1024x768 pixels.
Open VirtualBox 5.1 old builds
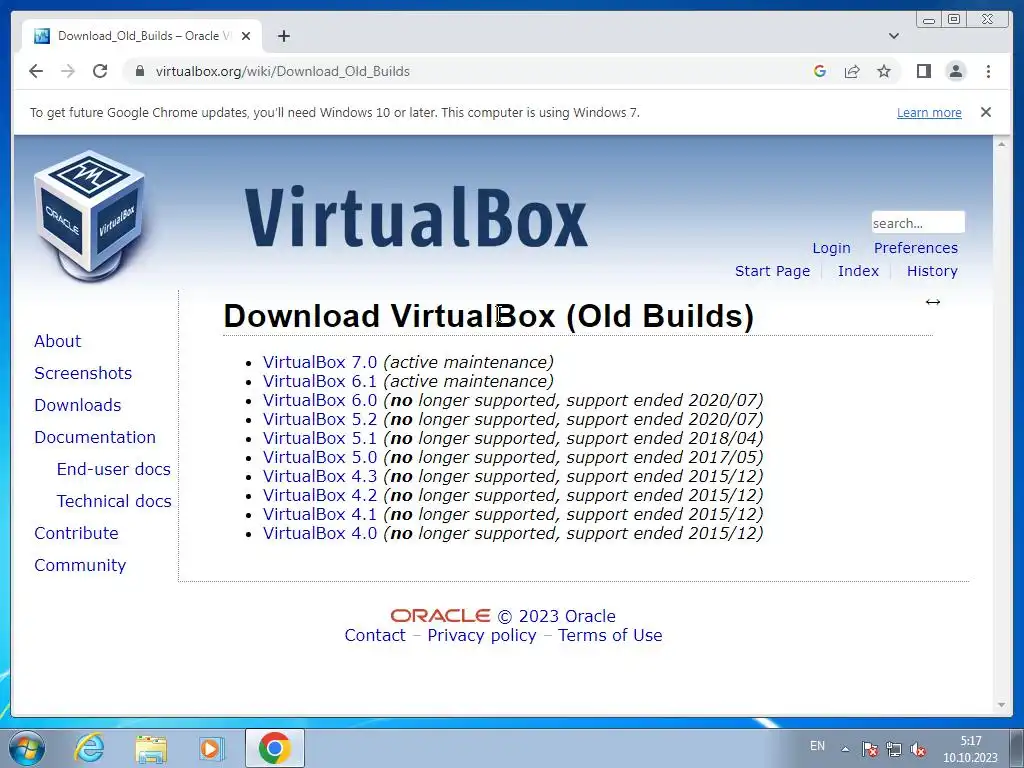(x=320, y=438)
